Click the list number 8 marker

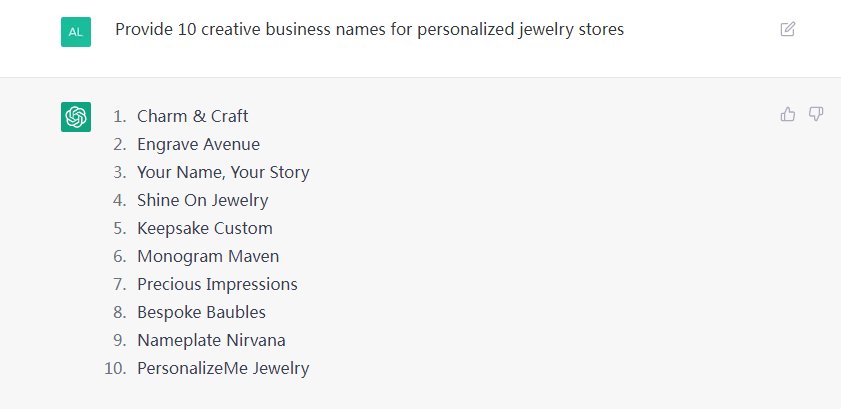click(x=119, y=312)
